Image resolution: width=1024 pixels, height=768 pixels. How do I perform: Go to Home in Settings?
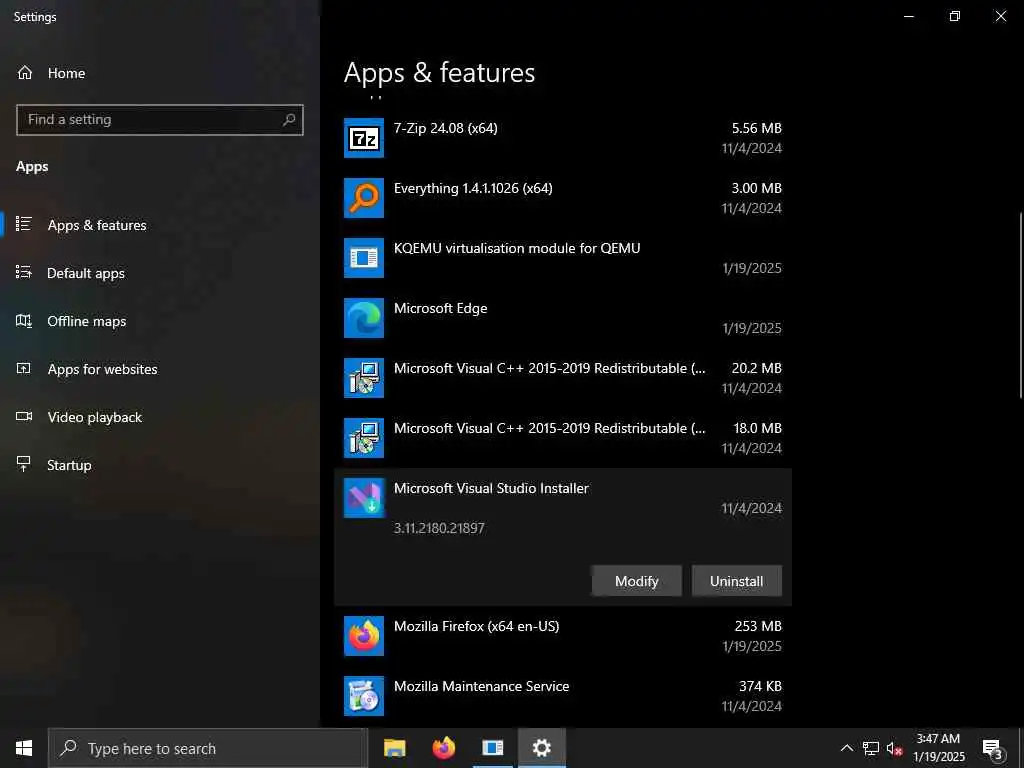click(x=160, y=73)
